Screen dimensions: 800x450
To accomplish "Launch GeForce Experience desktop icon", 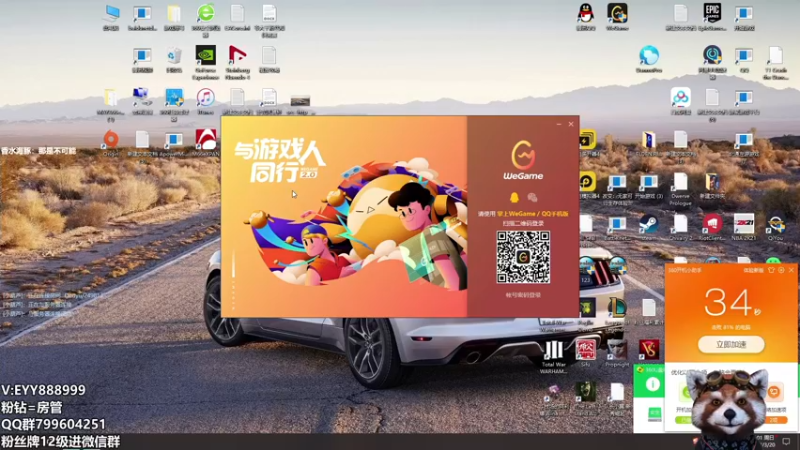I will tap(206, 62).
